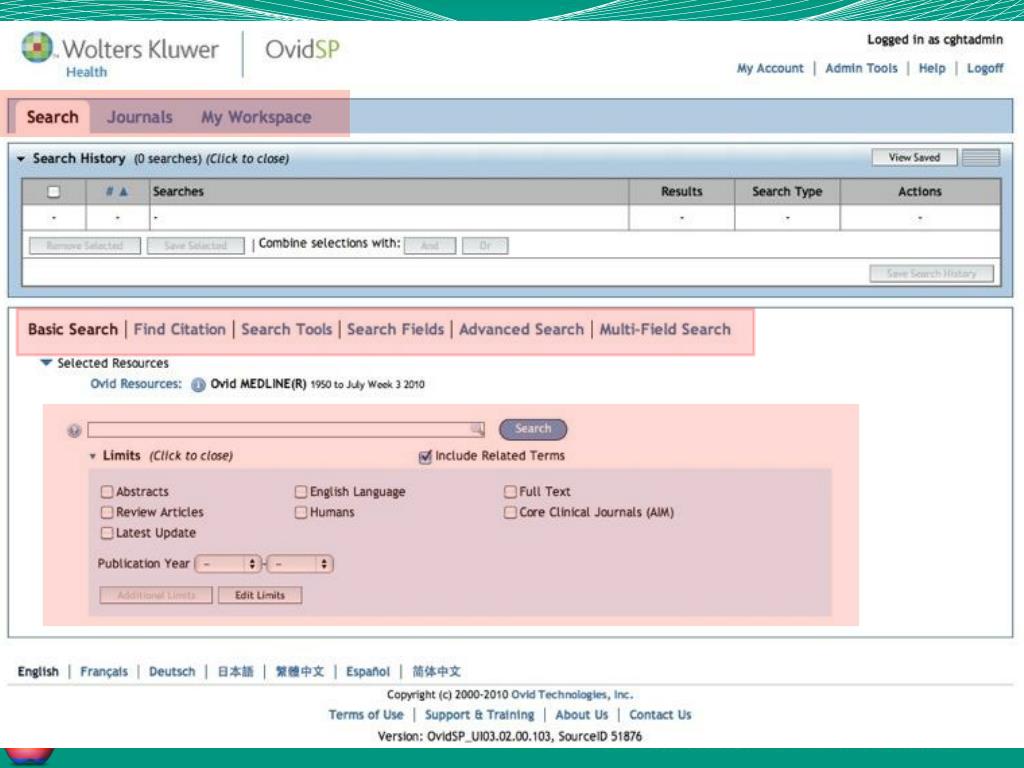Select the Find Citation mode

180,330
